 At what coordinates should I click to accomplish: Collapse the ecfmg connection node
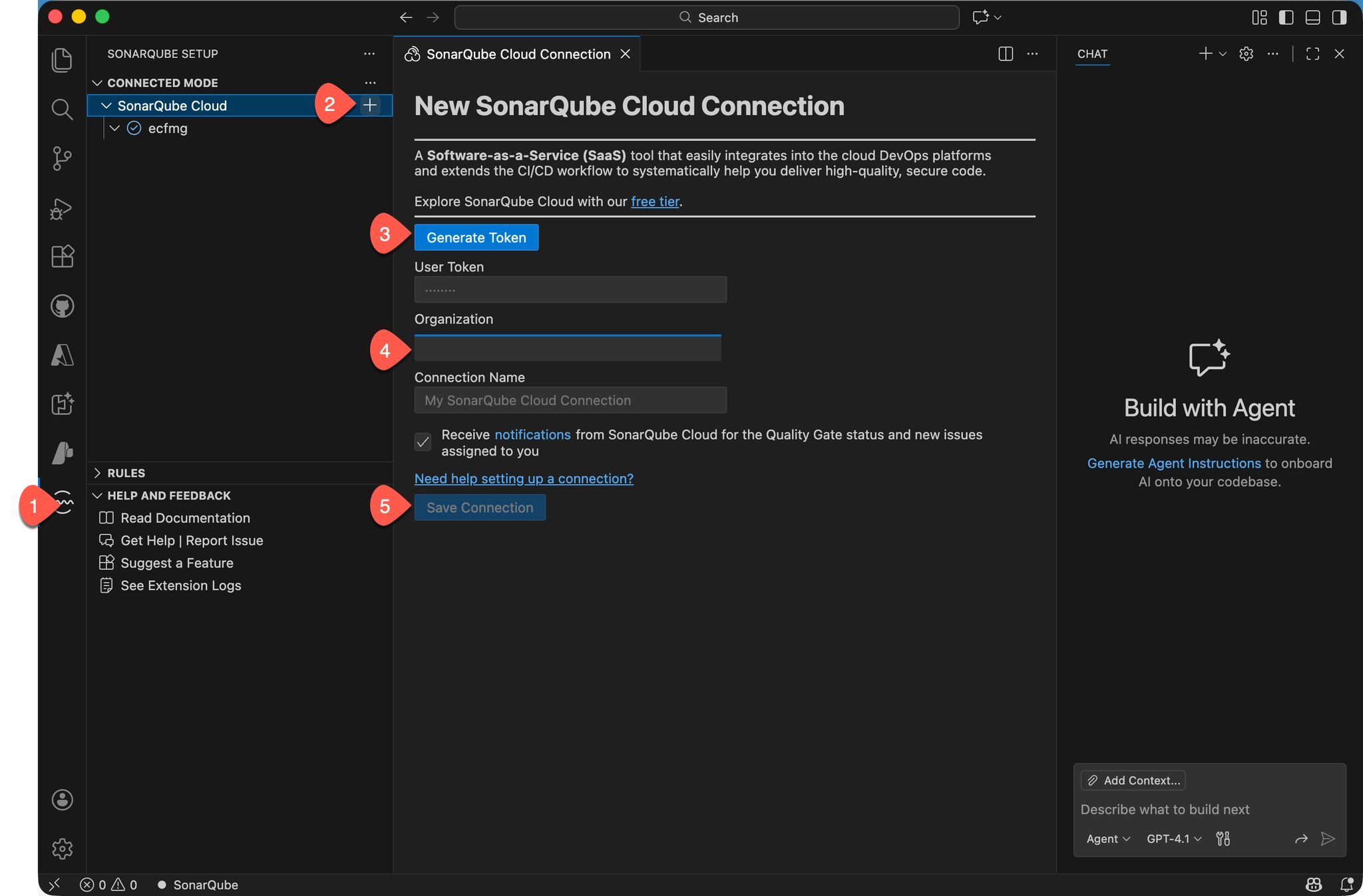point(115,128)
